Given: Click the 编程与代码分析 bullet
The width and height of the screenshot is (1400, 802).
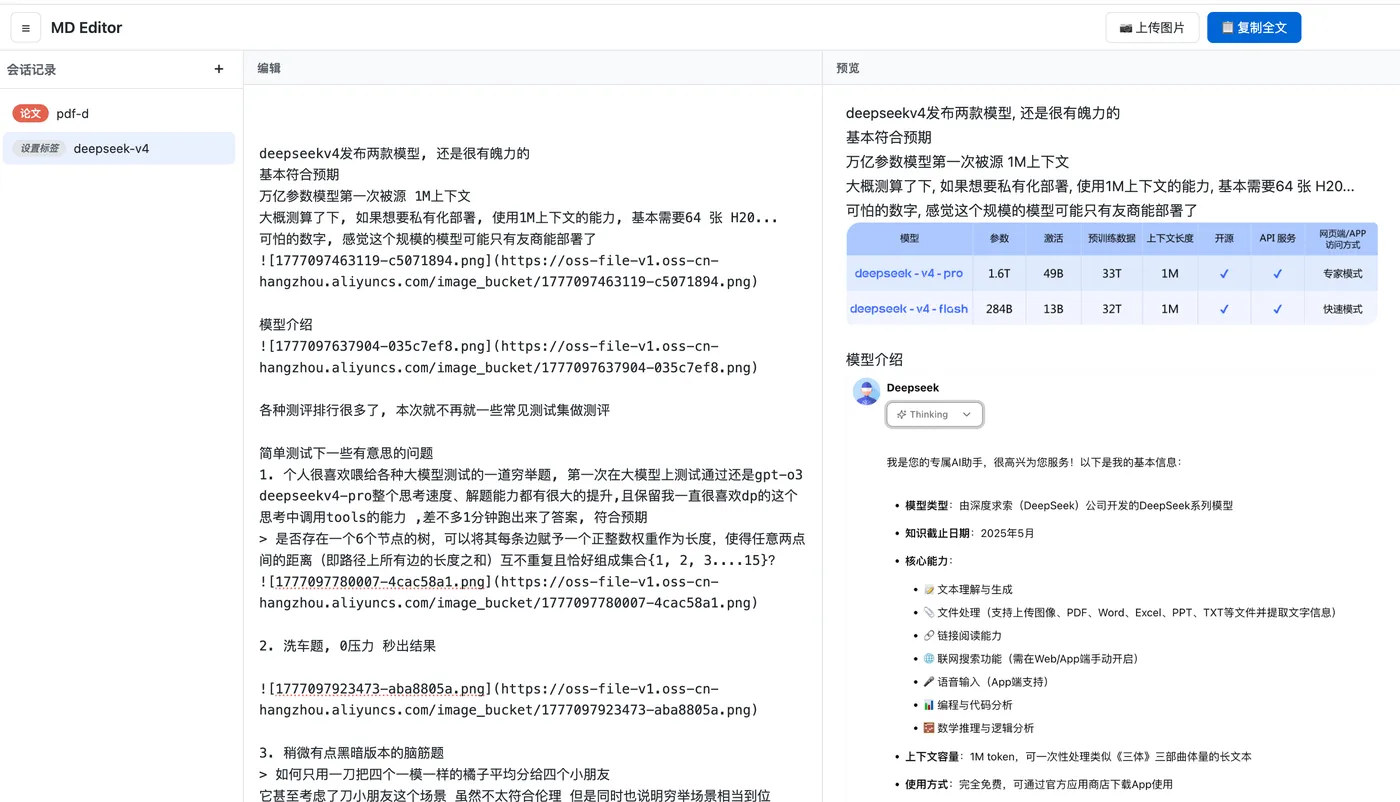Looking at the screenshot, I should coord(967,705).
